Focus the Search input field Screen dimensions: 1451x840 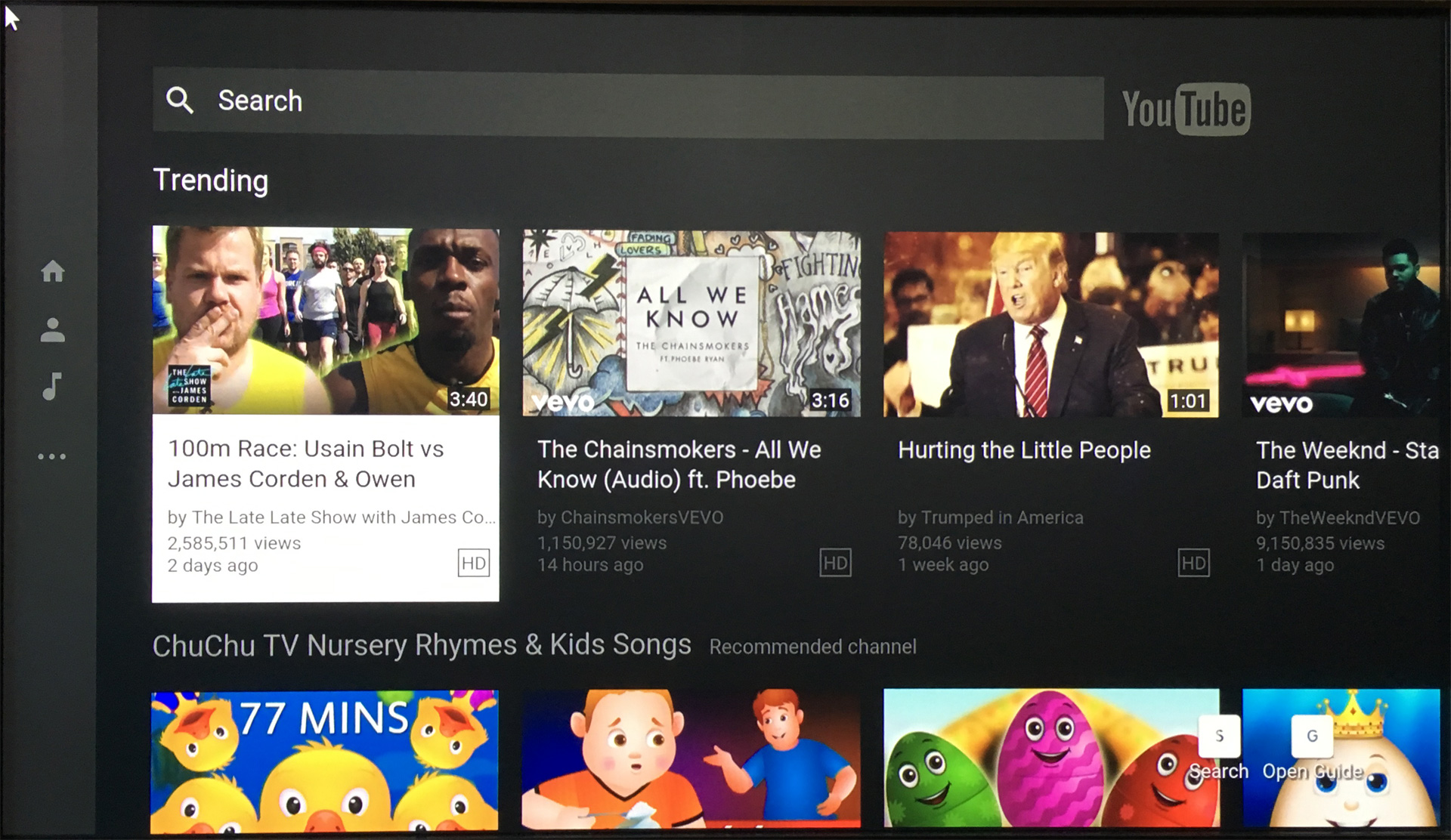coord(628,103)
